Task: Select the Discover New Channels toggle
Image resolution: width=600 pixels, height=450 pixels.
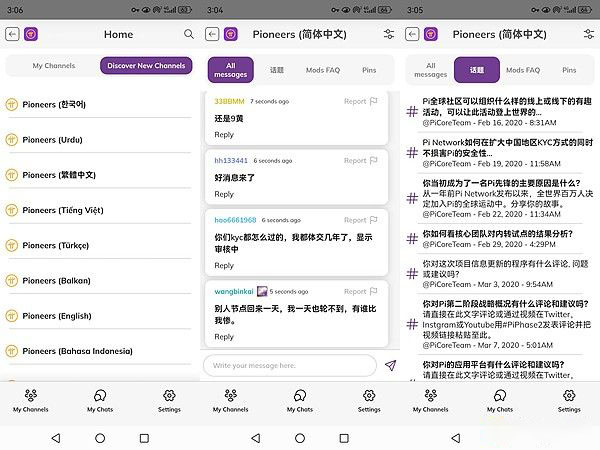Action: [146, 66]
